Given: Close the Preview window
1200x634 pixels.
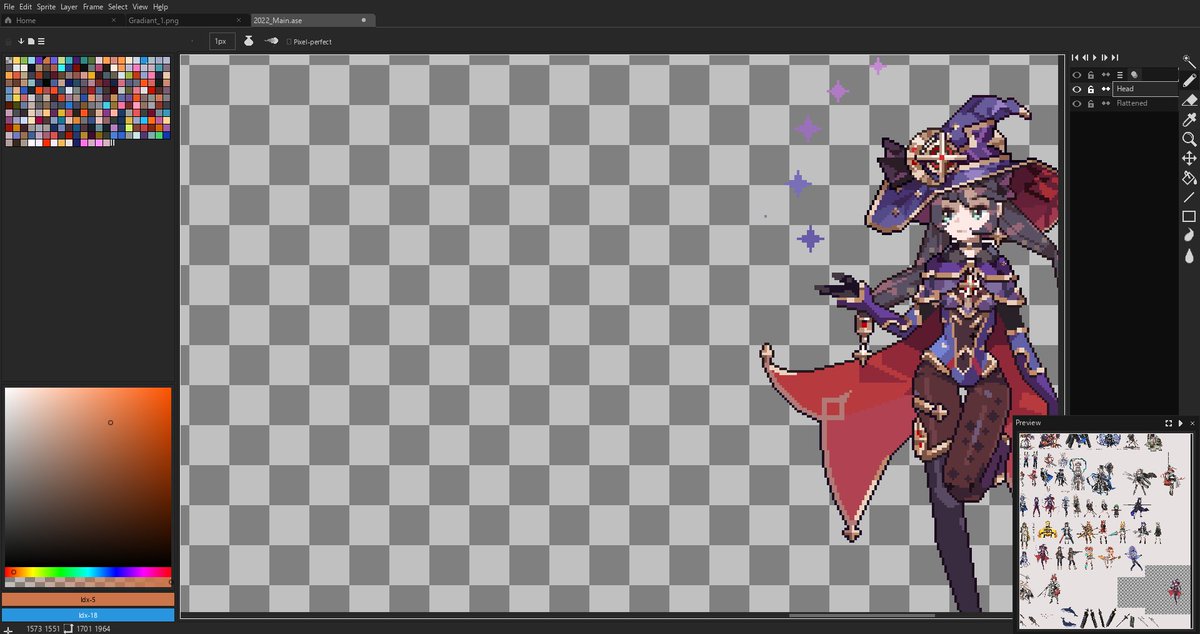Looking at the screenshot, I should tap(1192, 423).
